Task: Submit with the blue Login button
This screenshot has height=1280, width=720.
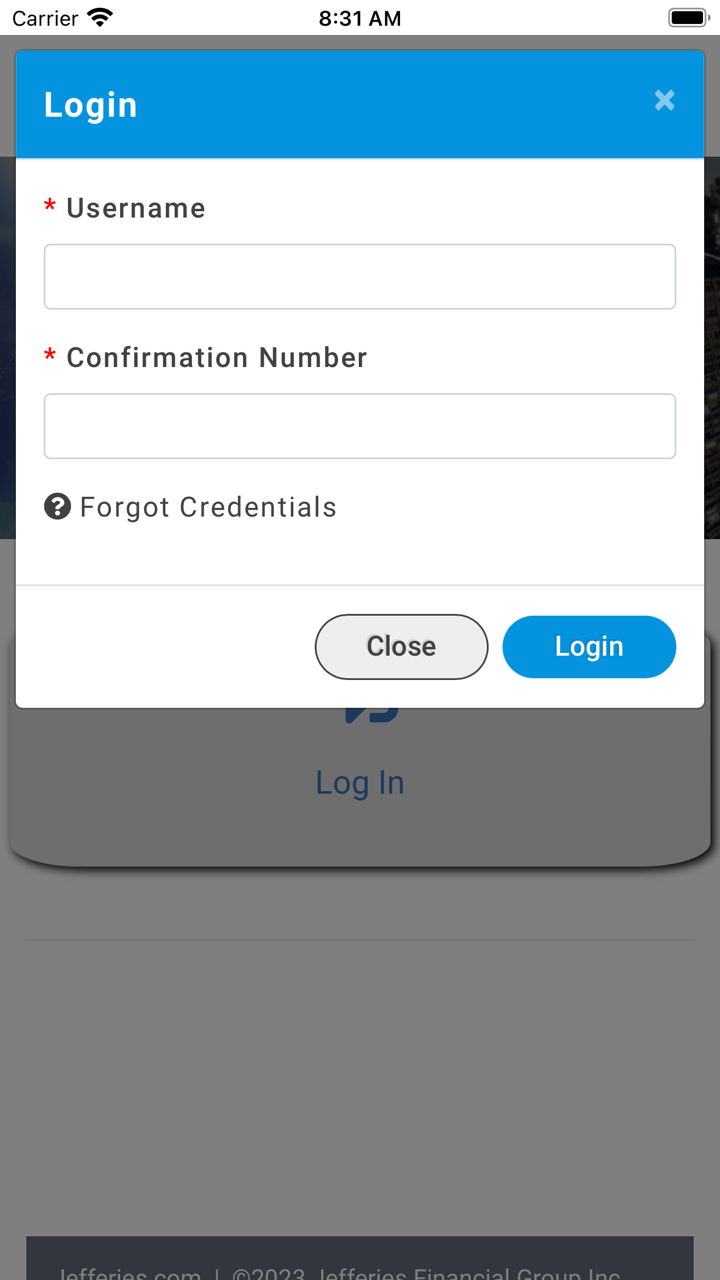Action: coord(589,647)
